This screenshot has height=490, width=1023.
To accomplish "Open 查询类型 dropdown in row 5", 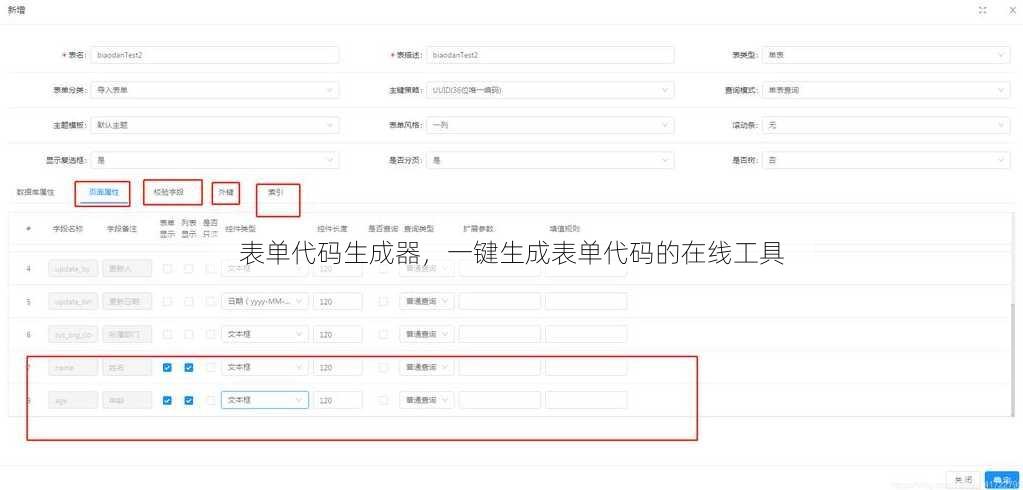I will [427, 301].
